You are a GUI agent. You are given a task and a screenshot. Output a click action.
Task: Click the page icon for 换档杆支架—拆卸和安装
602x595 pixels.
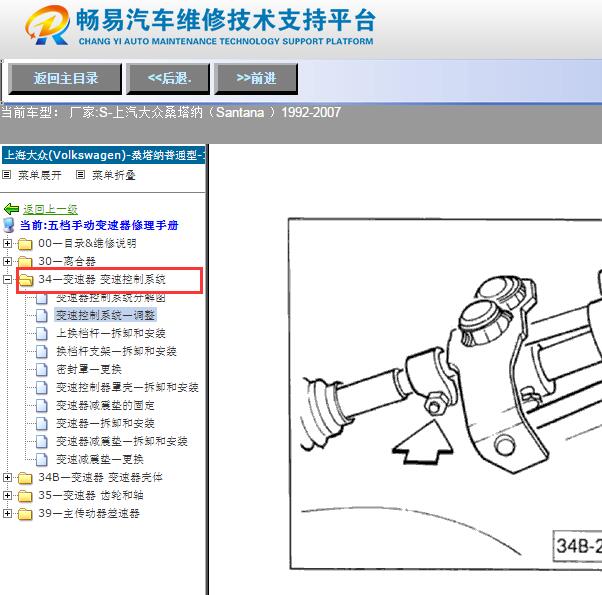click(42, 352)
